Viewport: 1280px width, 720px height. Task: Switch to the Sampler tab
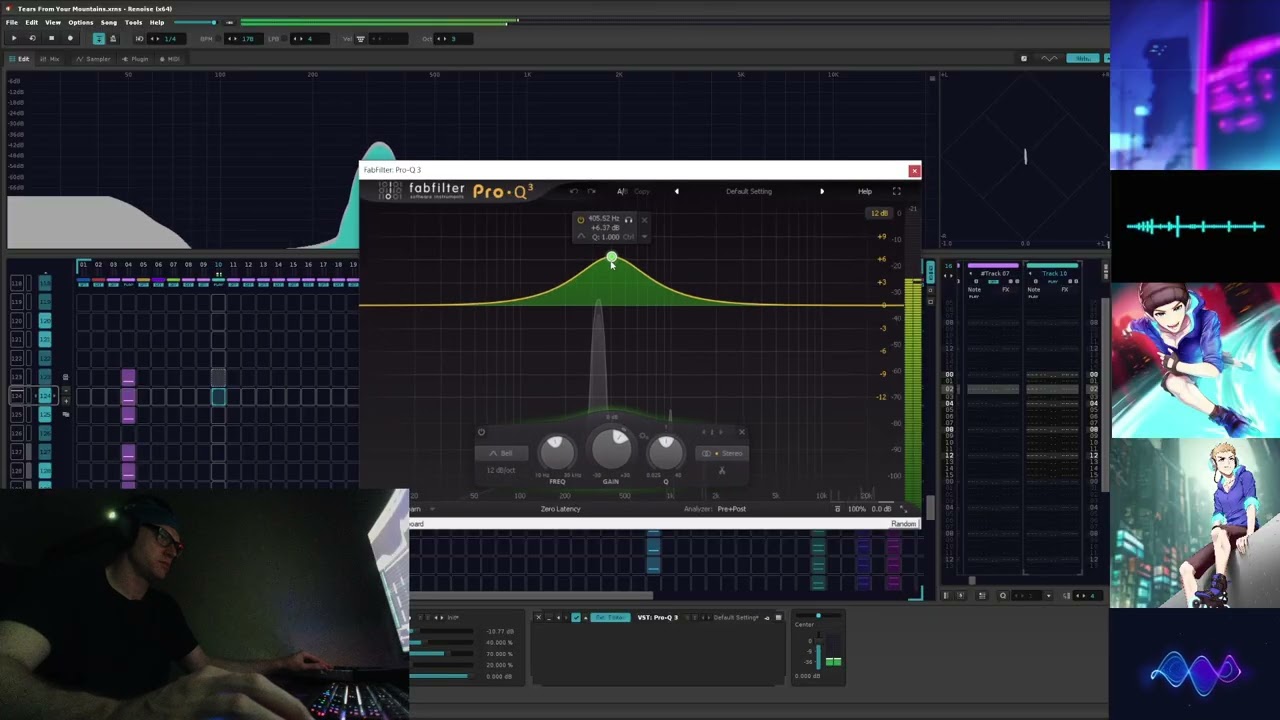[x=94, y=59]
